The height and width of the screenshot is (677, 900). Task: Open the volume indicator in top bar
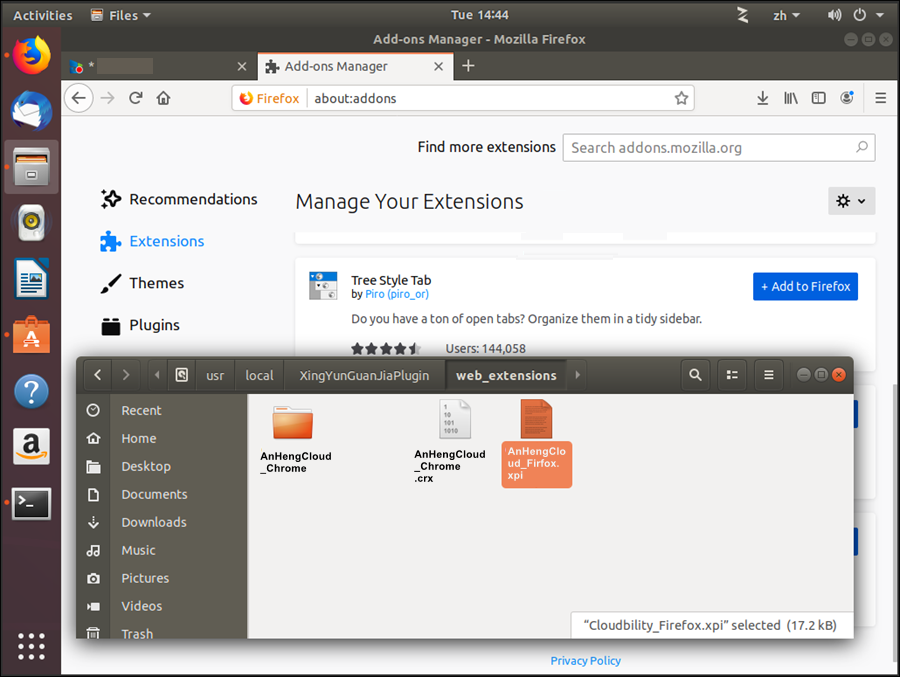point(834,15)
